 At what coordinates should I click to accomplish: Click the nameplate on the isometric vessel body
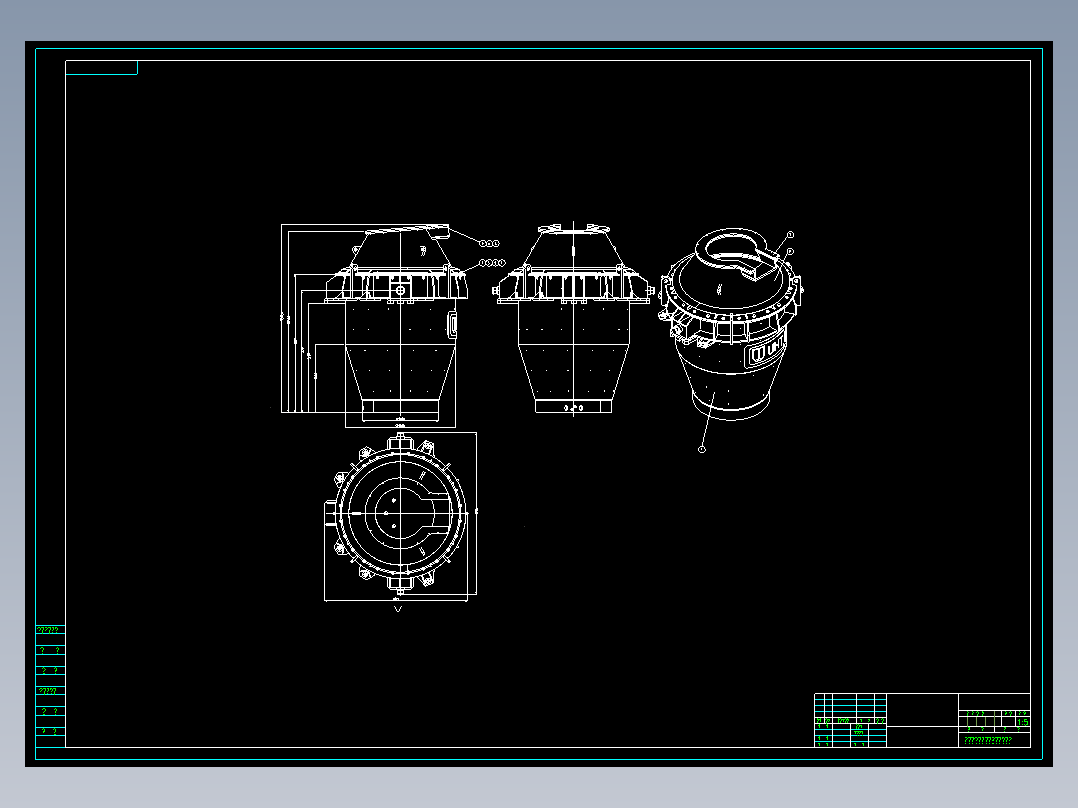pos(766,351)
